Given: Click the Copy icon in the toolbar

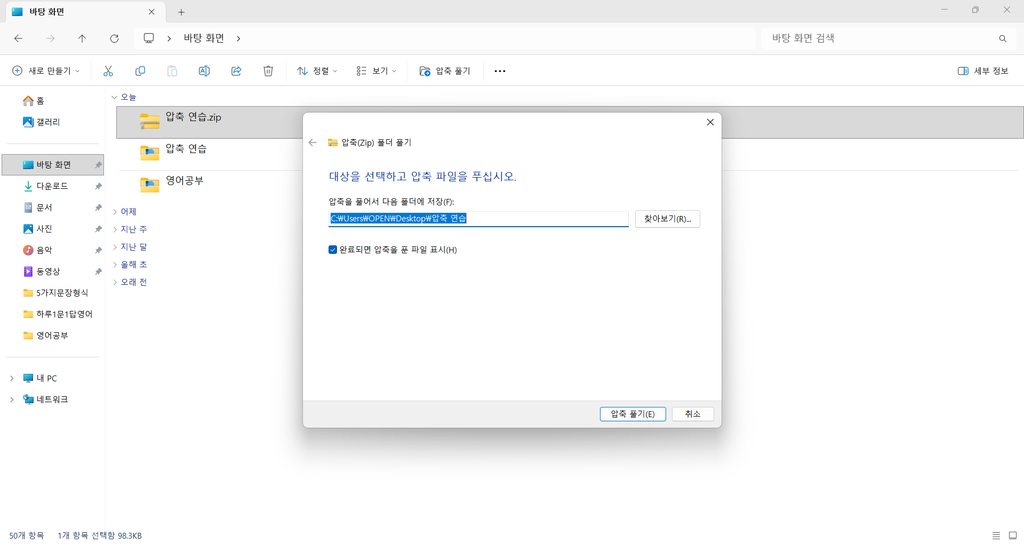Looking at the screenshot, I should 140,71.
